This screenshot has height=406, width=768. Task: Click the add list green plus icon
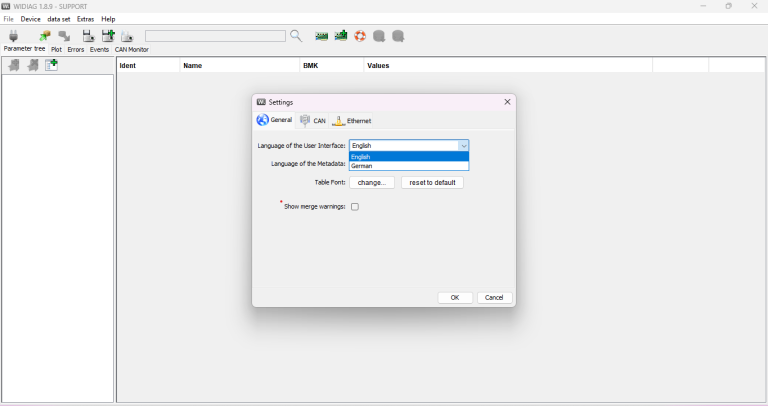(51, 65)
